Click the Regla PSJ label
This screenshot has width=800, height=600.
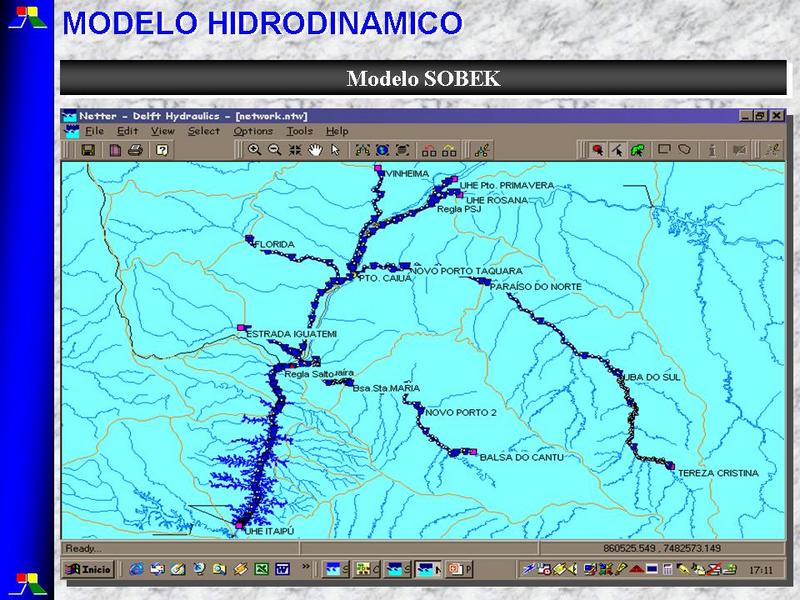(x=459, y=209)
